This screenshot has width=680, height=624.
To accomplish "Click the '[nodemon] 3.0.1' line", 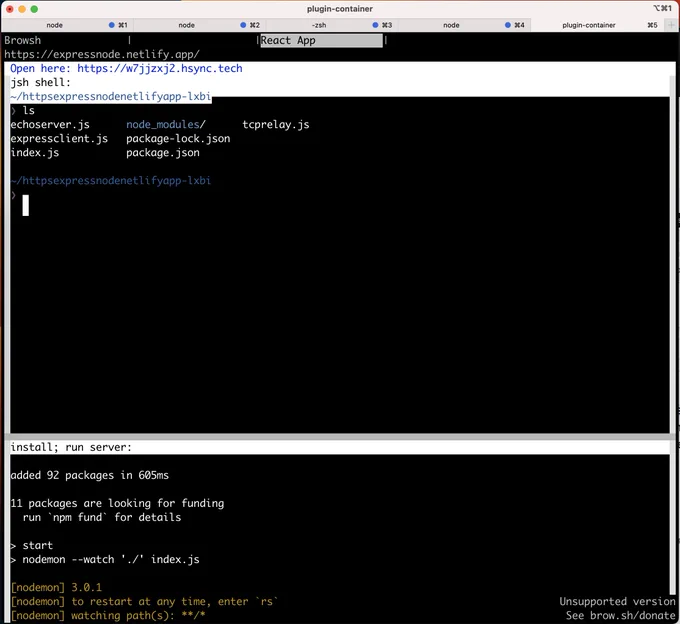I will click(x=56, y=588).
